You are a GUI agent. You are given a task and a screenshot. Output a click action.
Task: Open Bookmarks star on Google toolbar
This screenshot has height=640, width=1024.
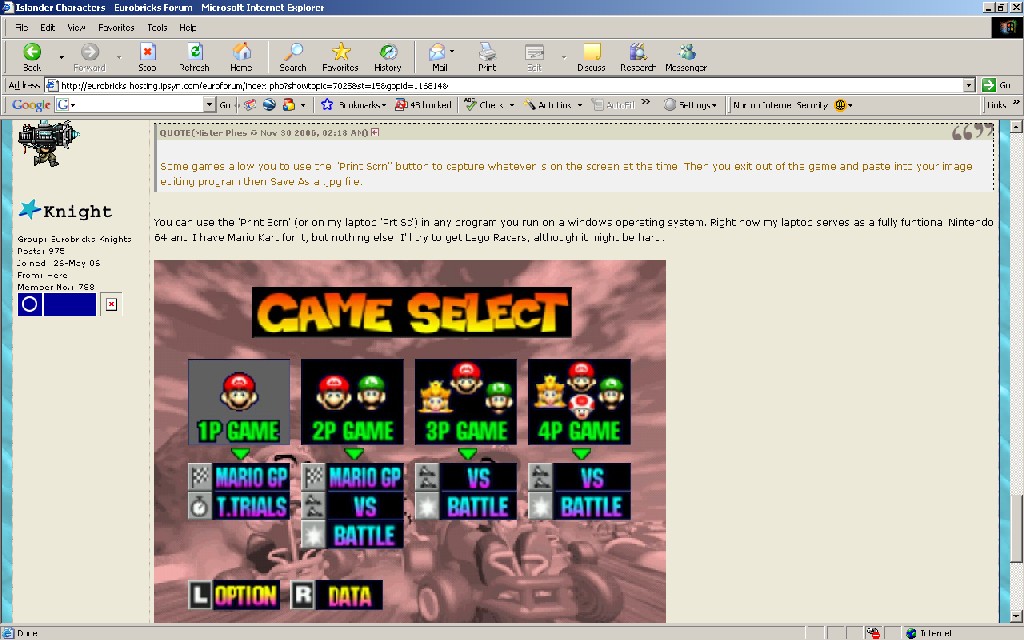click(x=353, y=104)
